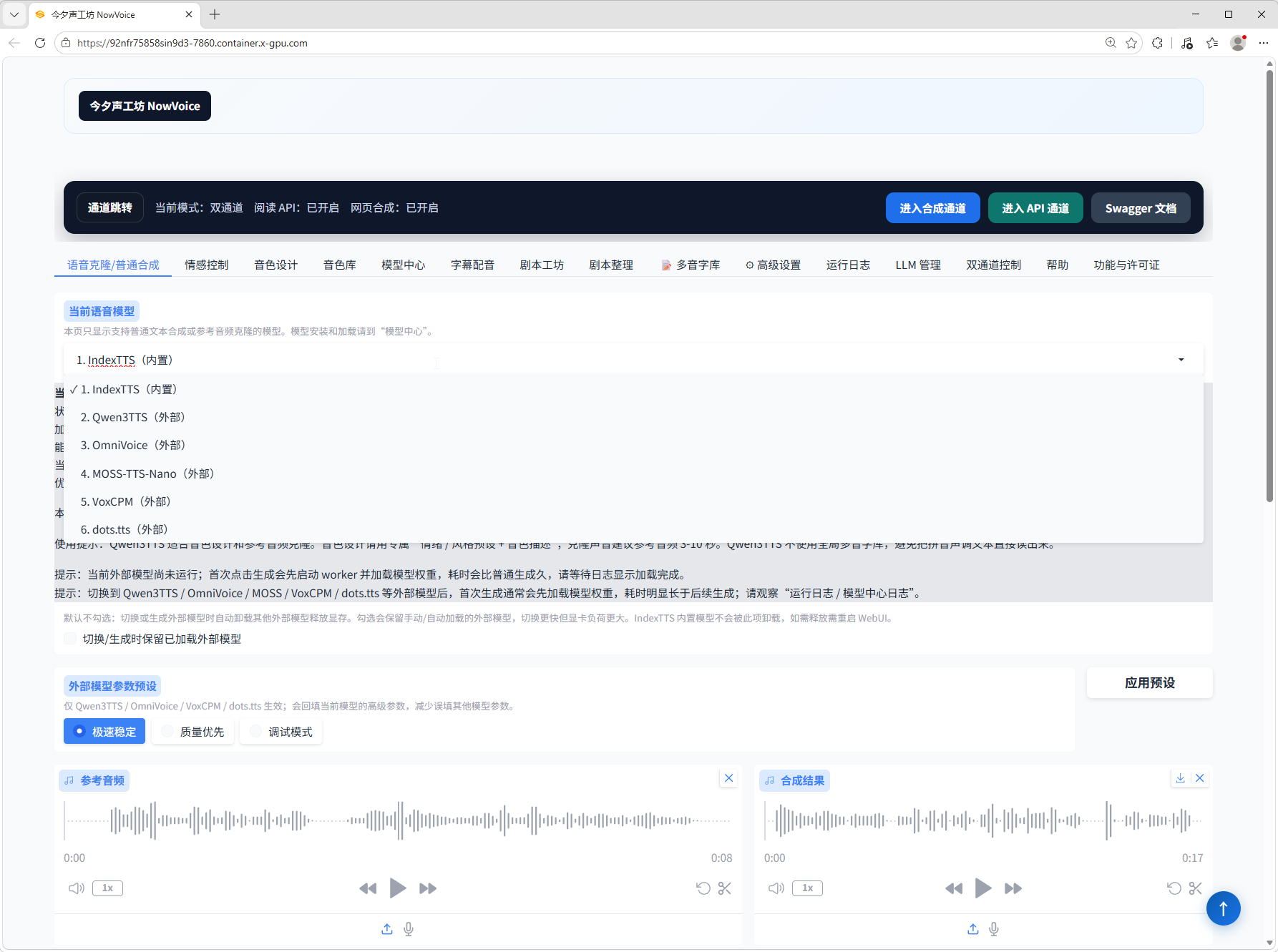The image size is (1278, 952).
Task: Play the reference audio (参考音频)
Action: coord(398,888)
